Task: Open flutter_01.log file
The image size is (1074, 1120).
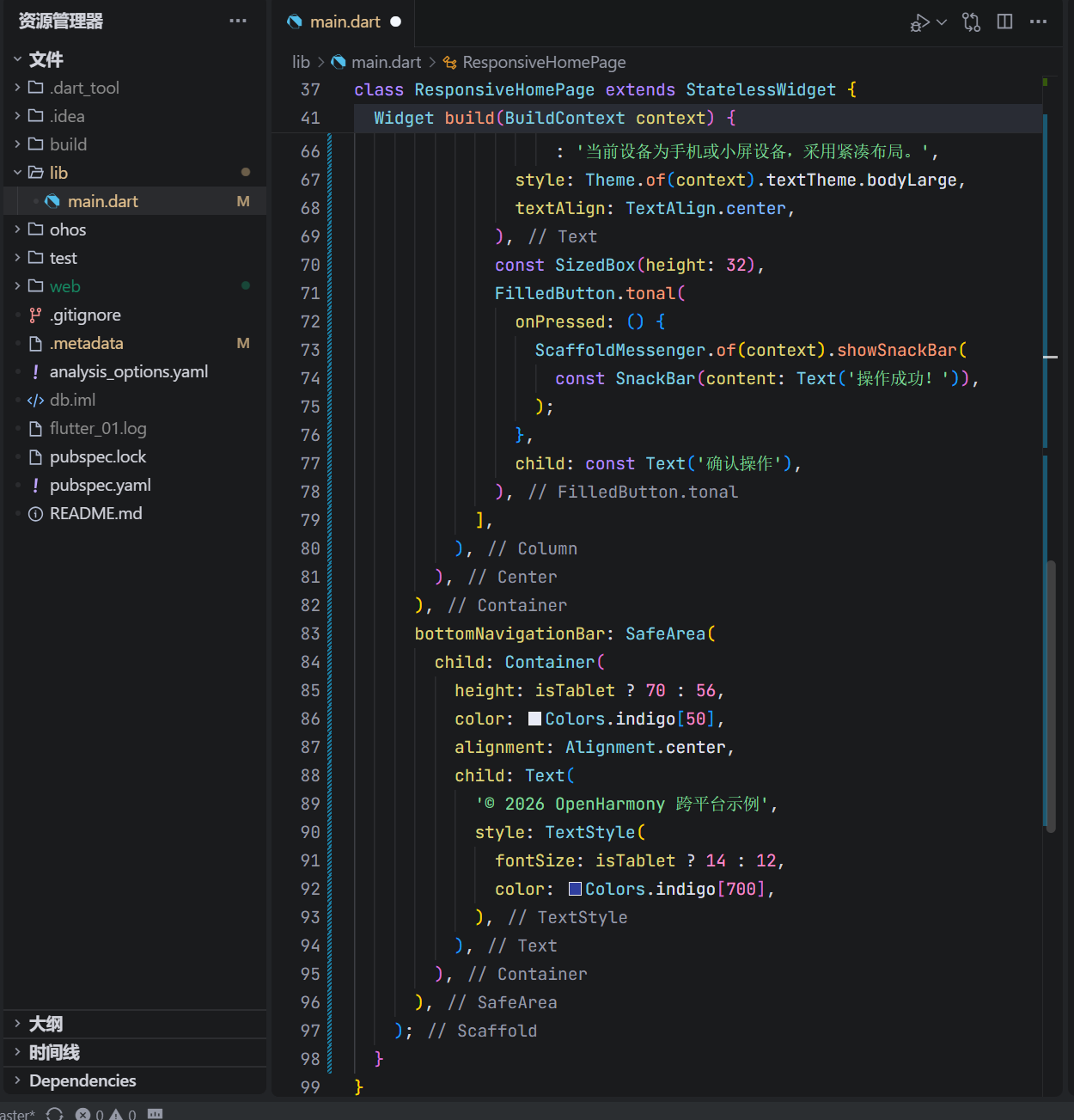Action: pyautogui.click(x=135, y=428)
